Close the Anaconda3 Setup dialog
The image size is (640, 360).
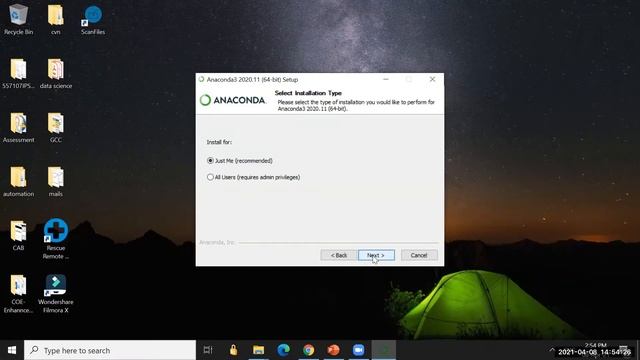(x=432, y=79)
